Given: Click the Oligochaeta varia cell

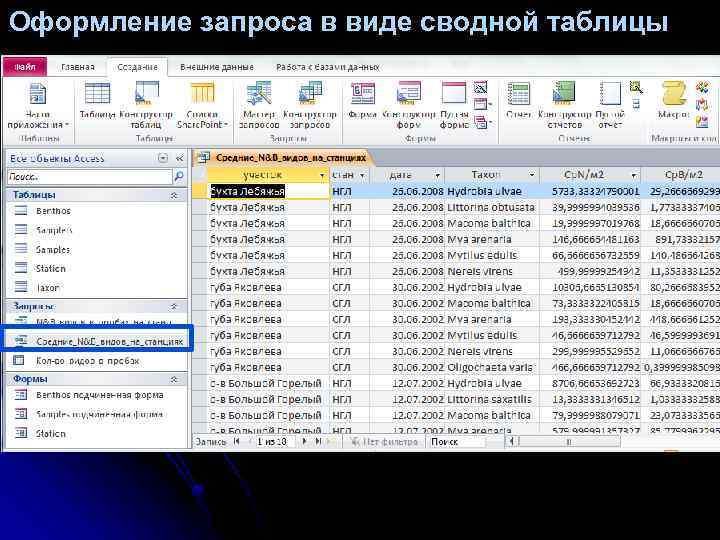Looking at the screenshot, I should coord(492,367).
